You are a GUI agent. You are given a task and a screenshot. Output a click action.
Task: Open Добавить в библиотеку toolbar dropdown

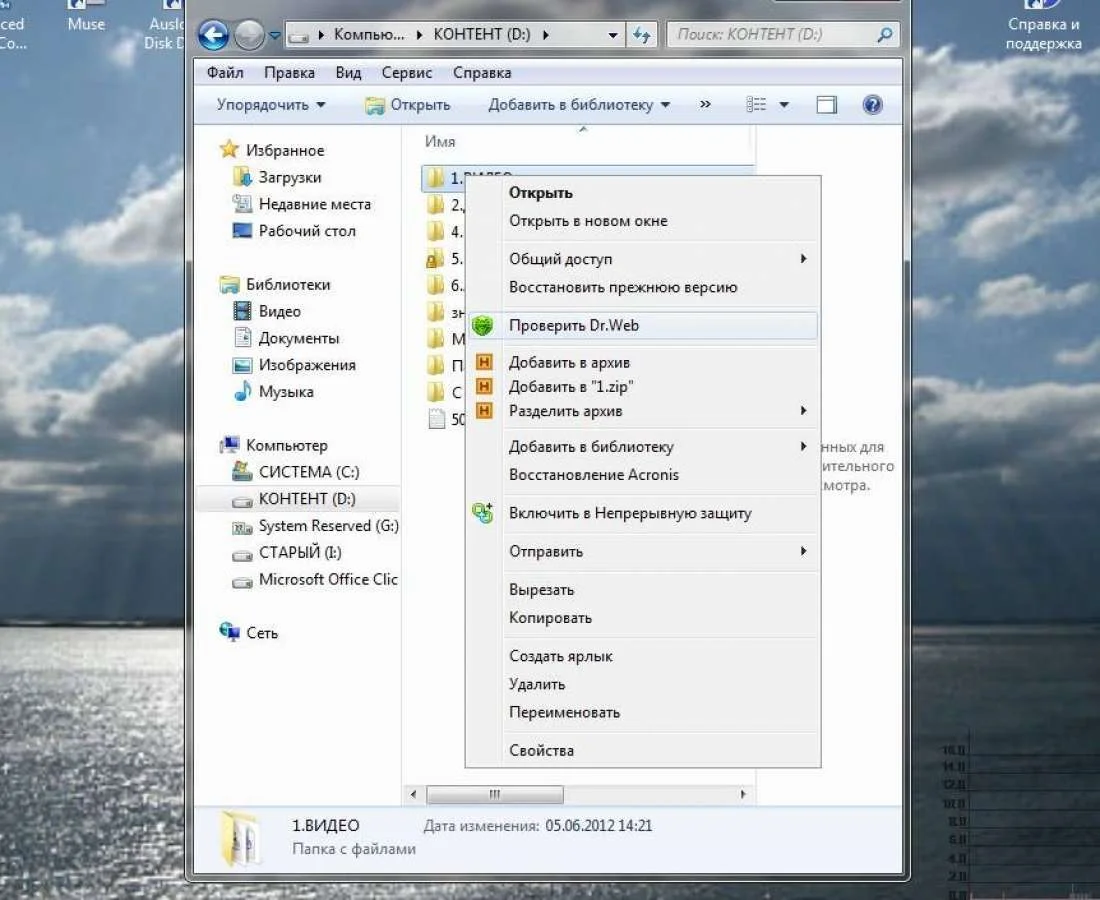[x=579, y=105]
